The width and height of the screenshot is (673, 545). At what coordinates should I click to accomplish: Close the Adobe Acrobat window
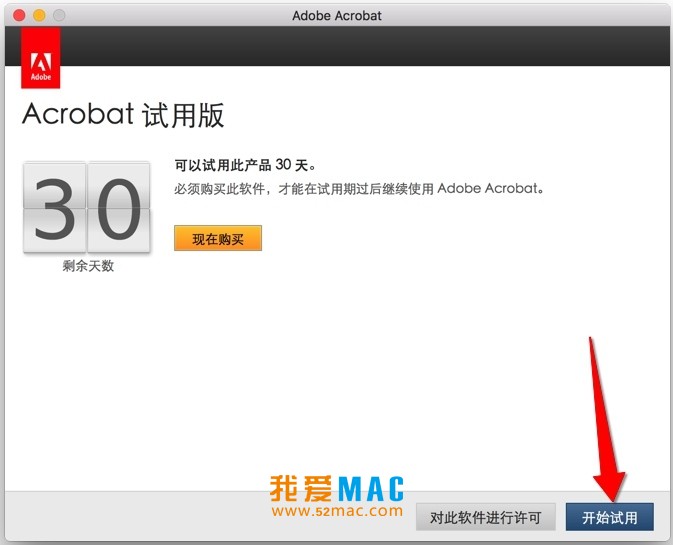pos(19,15)
